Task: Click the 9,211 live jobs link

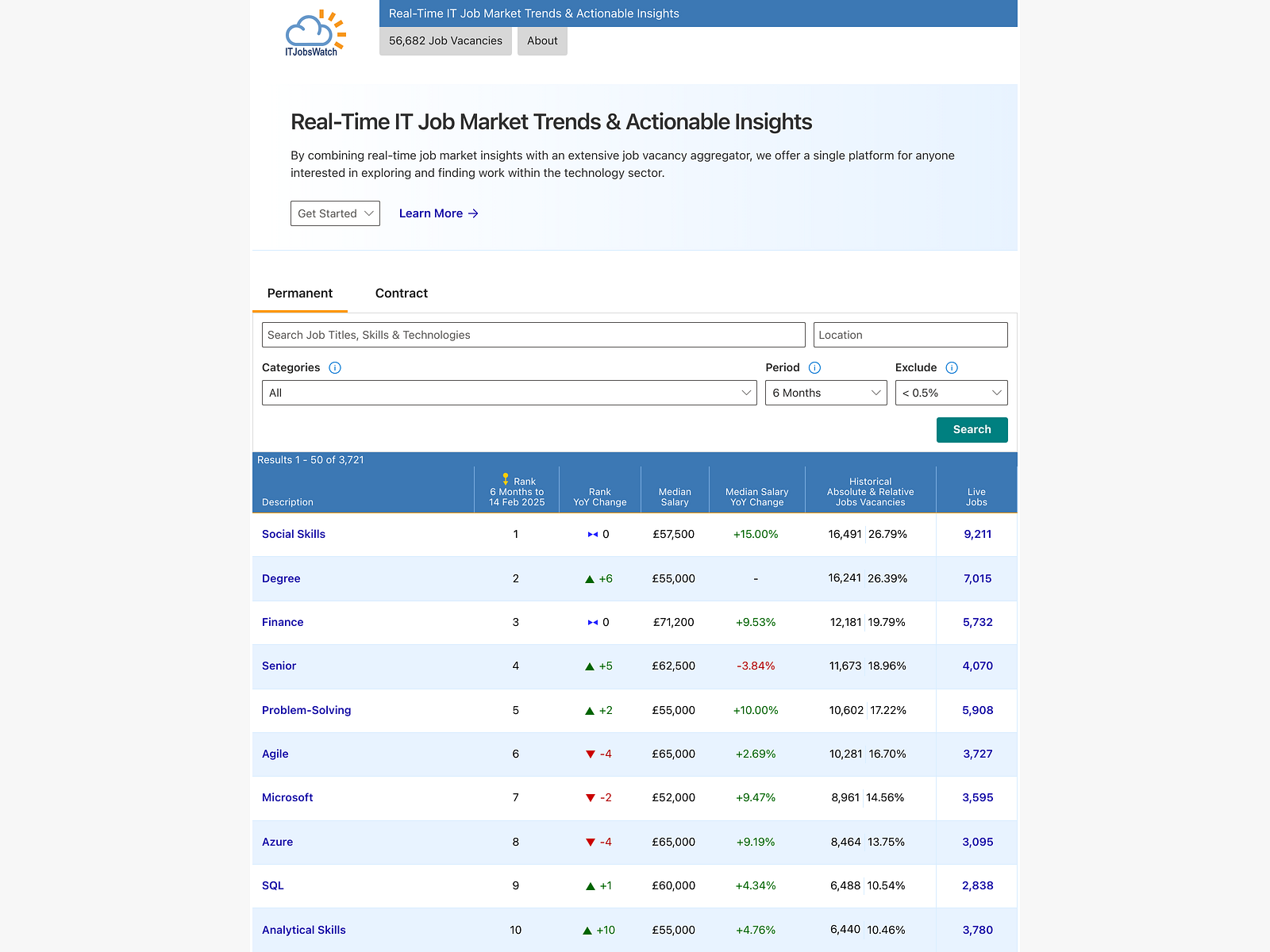Action: (977, 534)
